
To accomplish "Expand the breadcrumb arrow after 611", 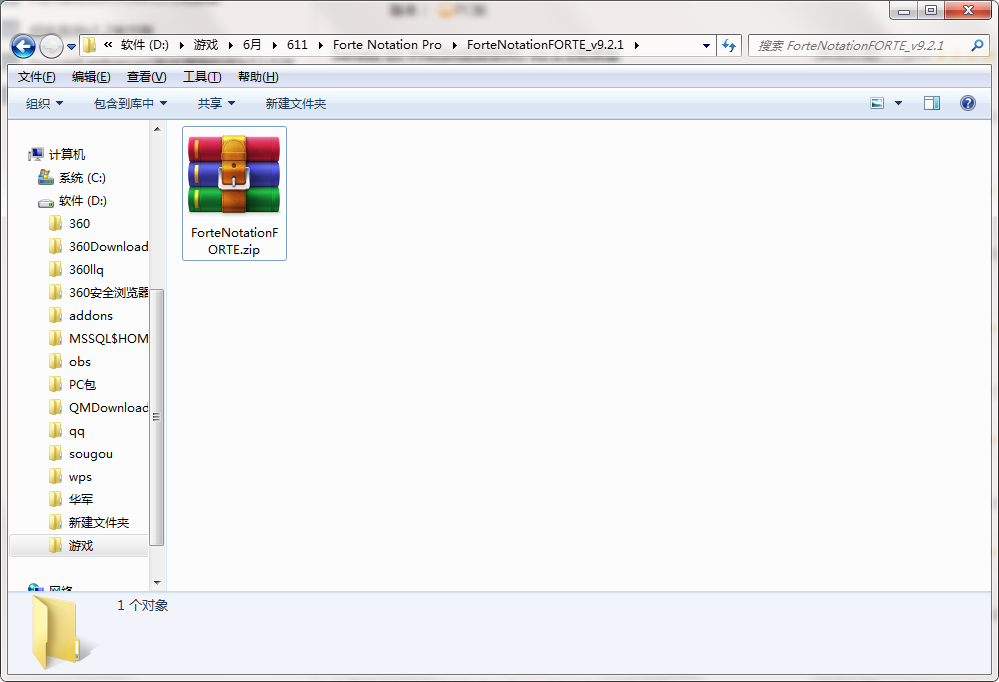I will (x=320, y=45).
